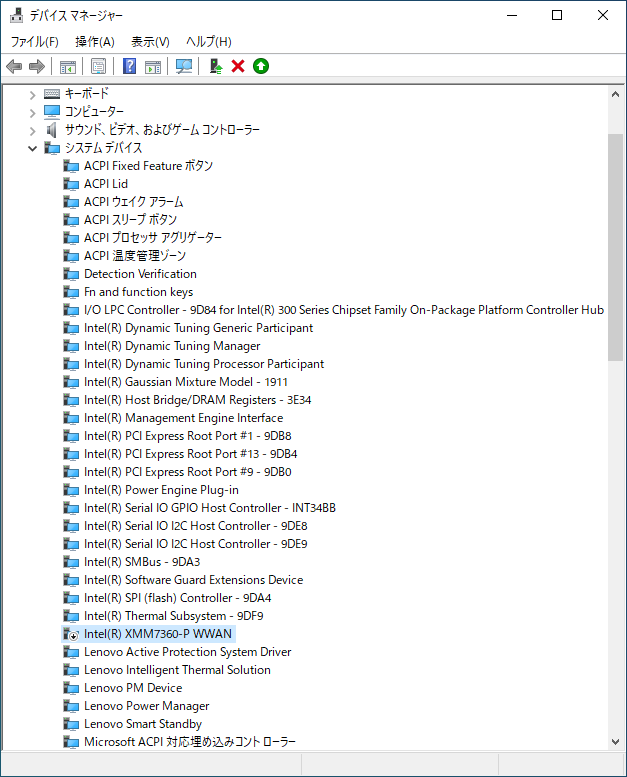This screenshot has height=777, width=627.
Task: Select Serial IO I2C Host Controller - 9DE9
Action: pos(195,544)
